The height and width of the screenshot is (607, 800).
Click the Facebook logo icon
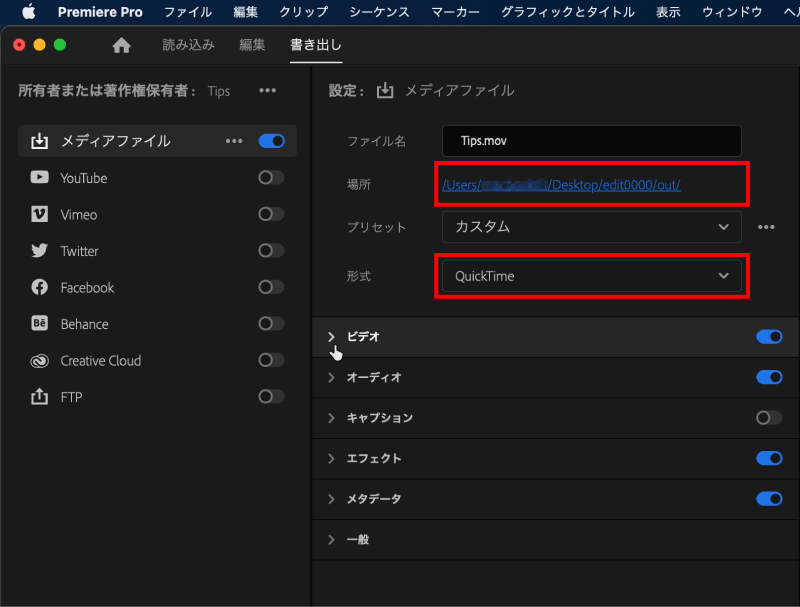pyautogui.click(x=39, y=287)
